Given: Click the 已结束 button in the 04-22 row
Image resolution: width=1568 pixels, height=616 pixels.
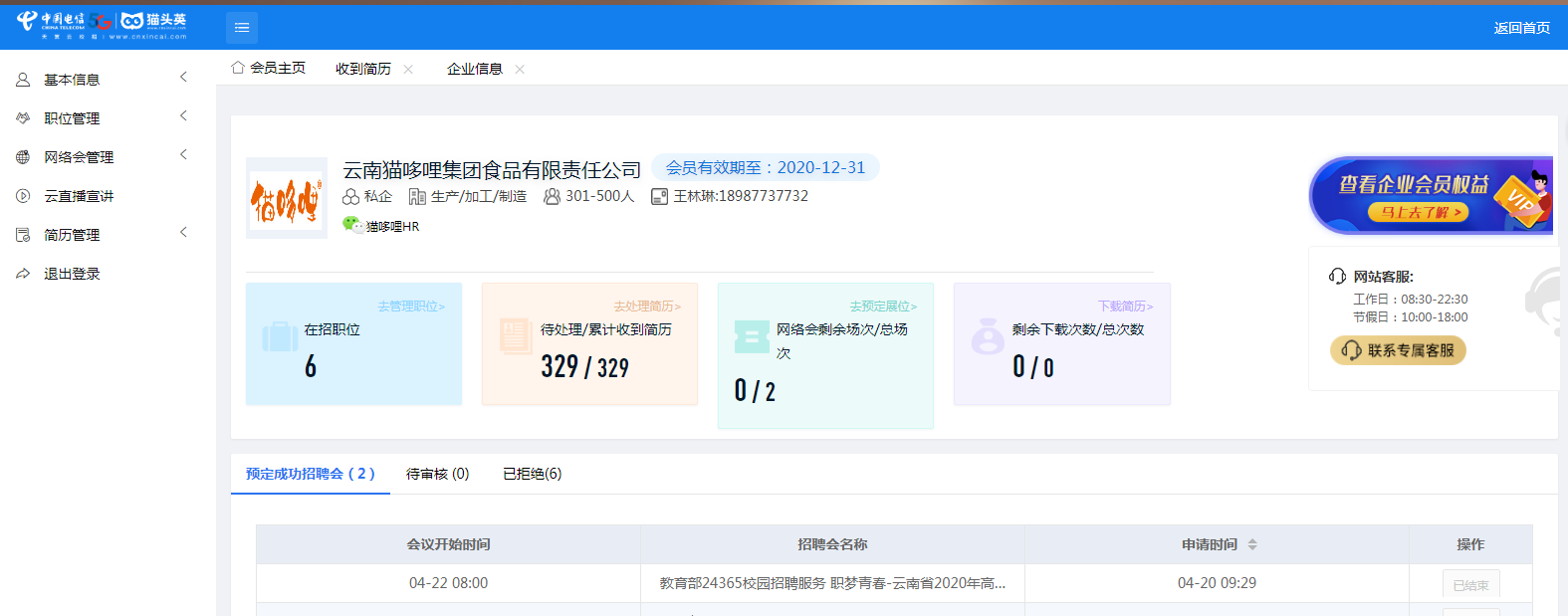Looking at the screenshot, I should [1470, 584].
